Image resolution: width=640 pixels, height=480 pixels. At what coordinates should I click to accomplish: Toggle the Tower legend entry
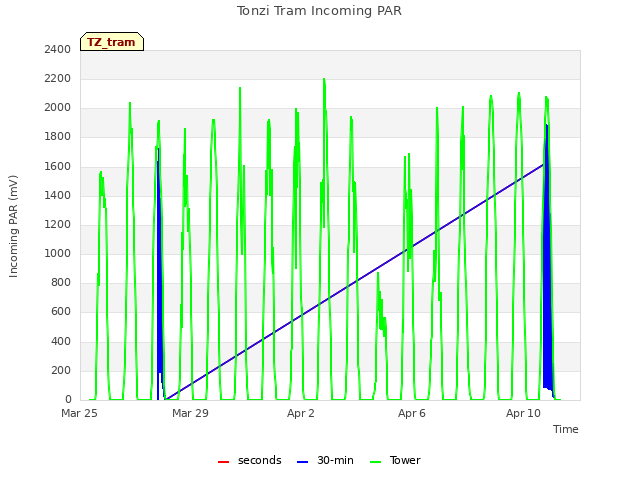coord(395,460)
